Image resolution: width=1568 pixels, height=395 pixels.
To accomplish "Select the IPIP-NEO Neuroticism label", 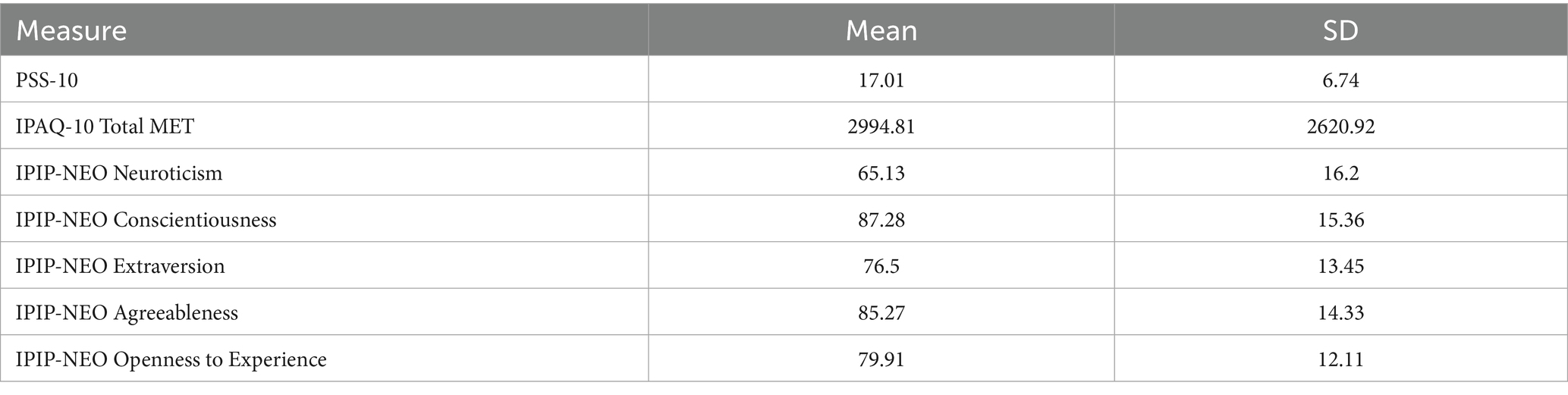I will click(x=119, y=173).
